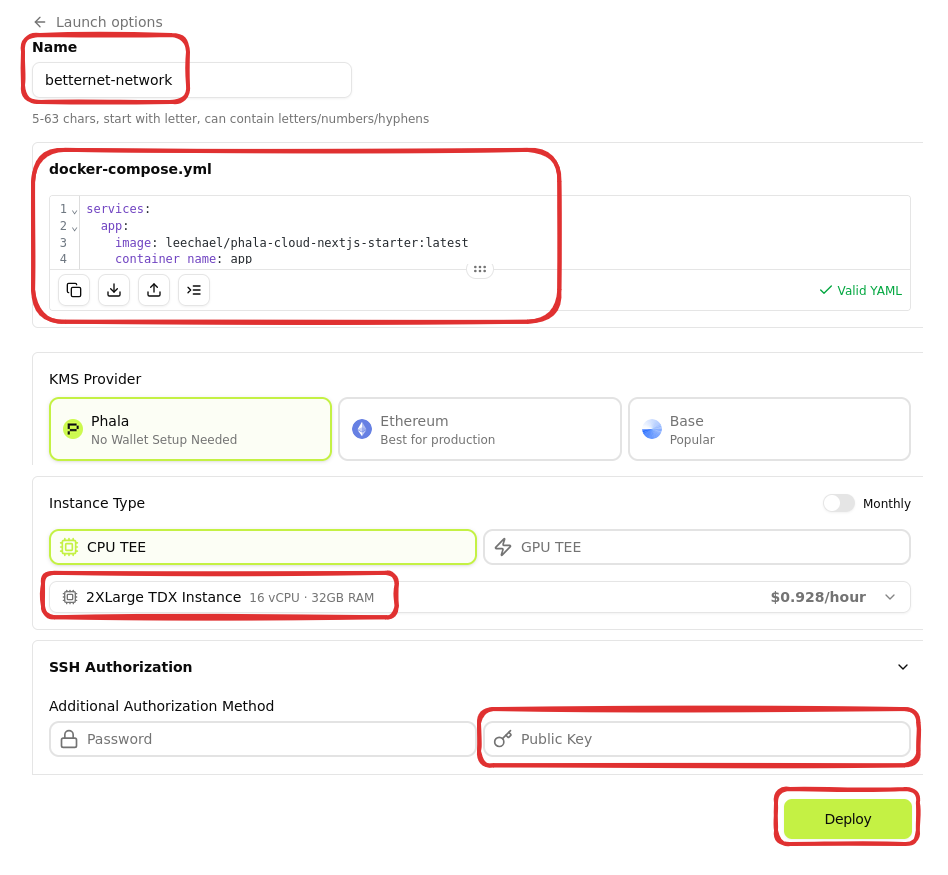
Task: Fold line 1 services block in editor
Action: pos(74,210)
